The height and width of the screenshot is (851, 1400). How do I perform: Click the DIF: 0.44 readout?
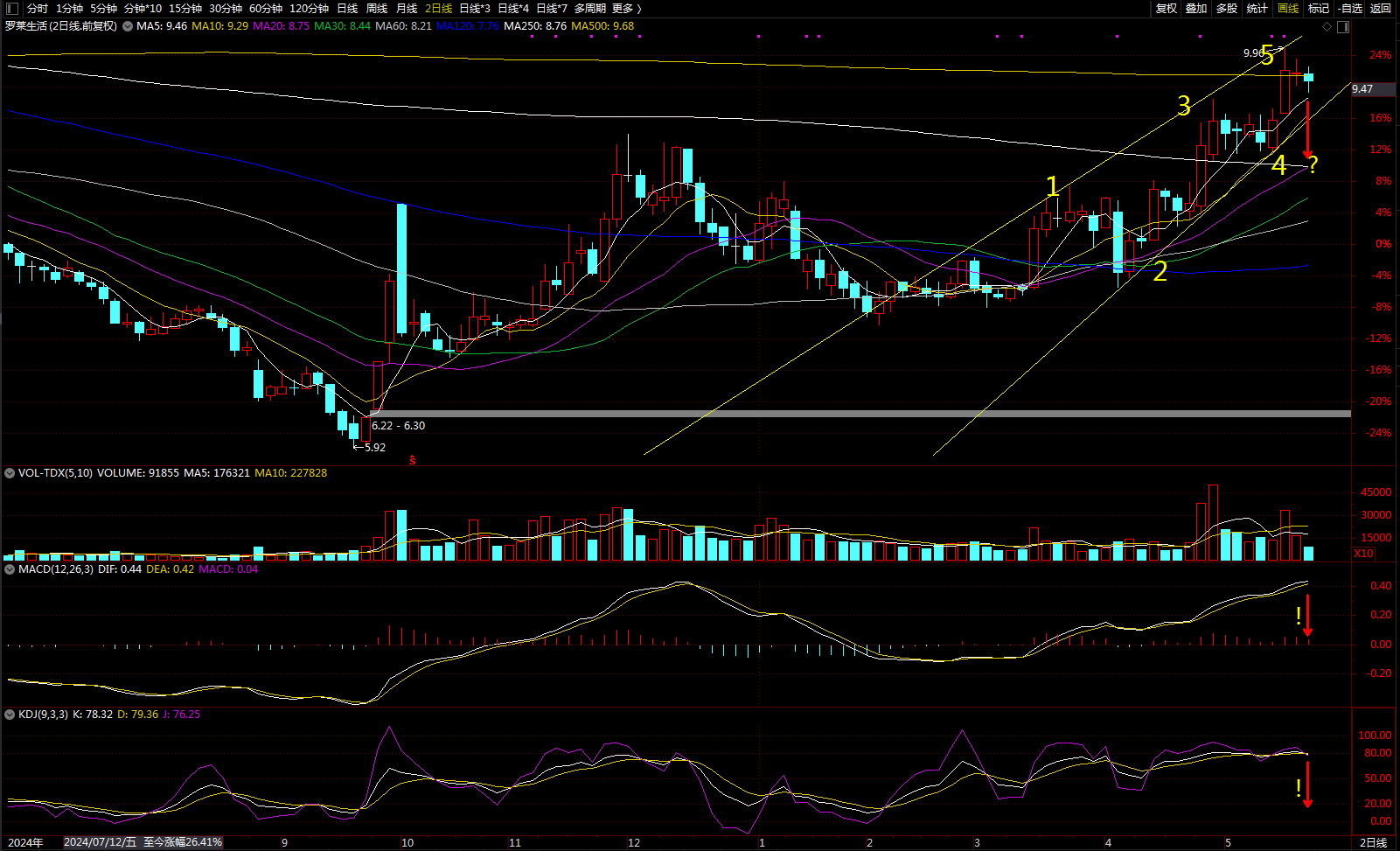120,569
